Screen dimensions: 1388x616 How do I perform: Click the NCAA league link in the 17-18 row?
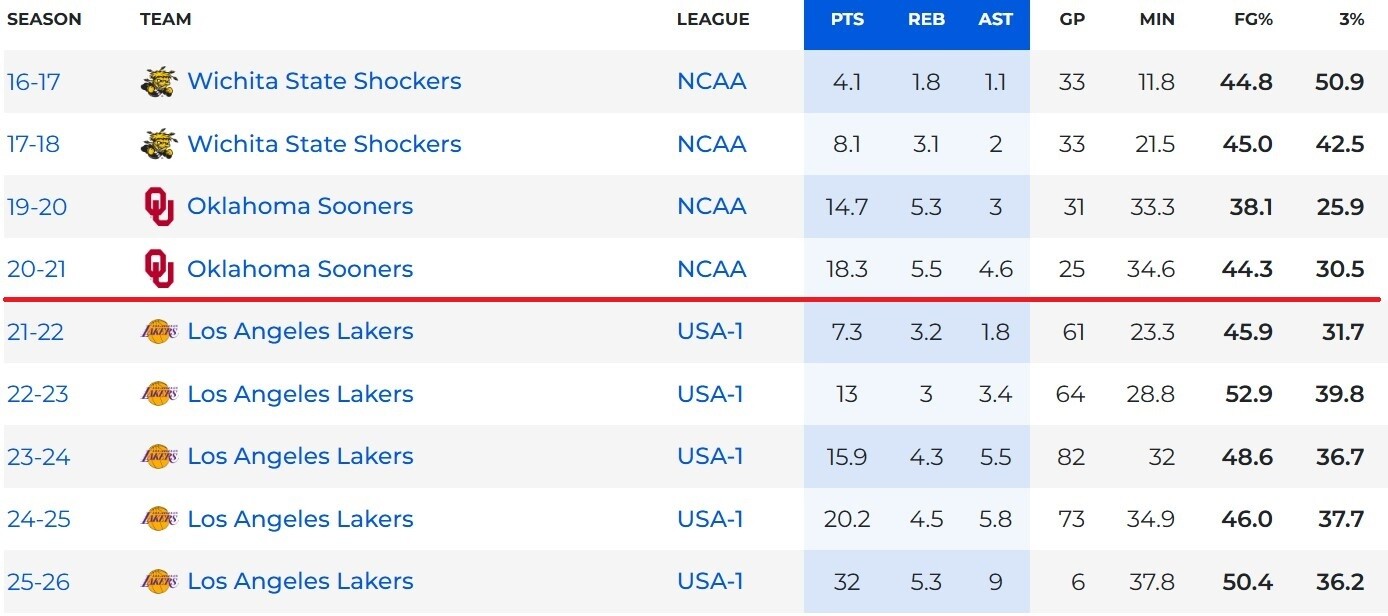[711, 144]
